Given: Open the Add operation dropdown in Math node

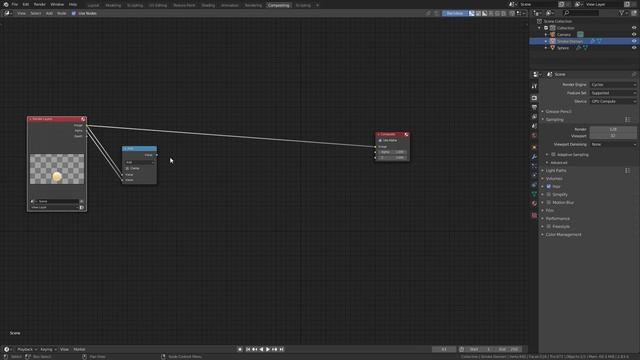Looking at the screenshot, I should pyautogui.click(x=140, y=162).
